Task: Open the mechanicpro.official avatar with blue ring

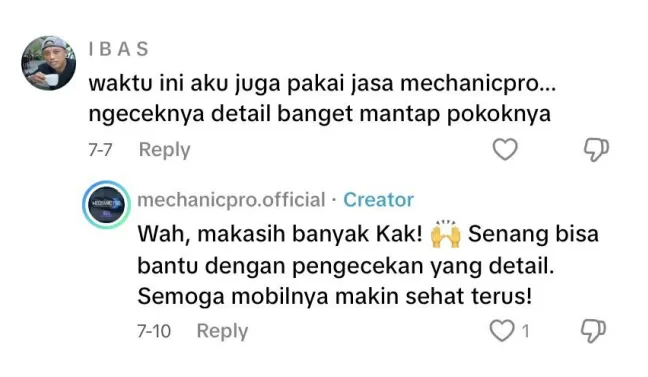Action: click(x=107, y=205)
